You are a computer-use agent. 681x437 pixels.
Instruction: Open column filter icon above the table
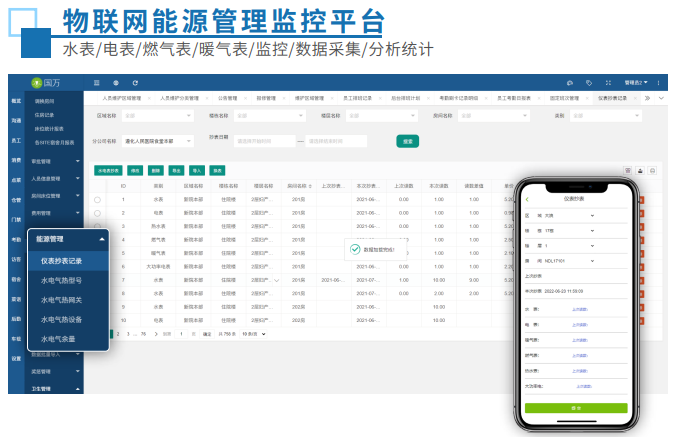pos(628,170)
